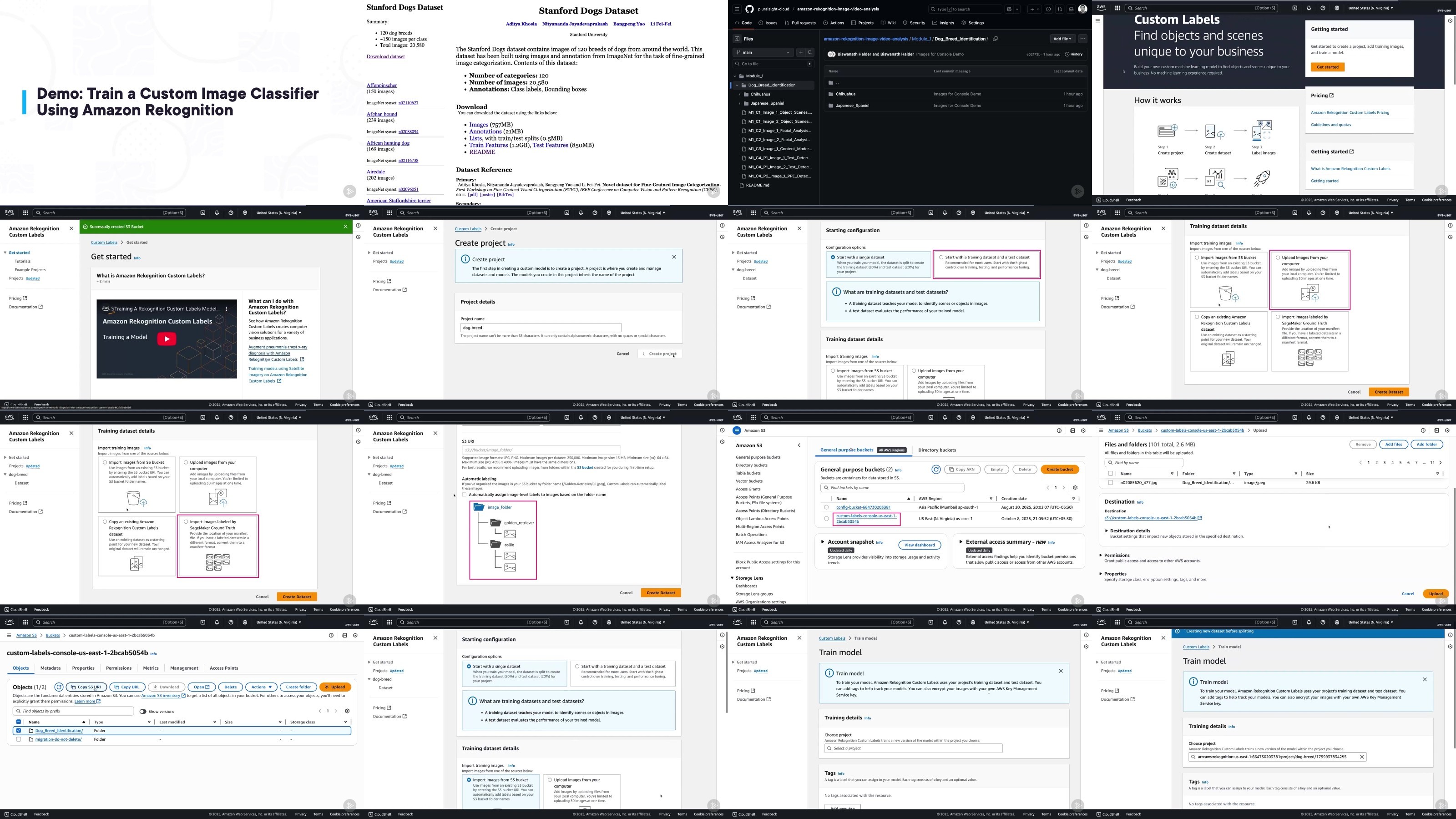The width and height of the screenshot is (1456, 819).
Task: Open GitHub hamburger navigation menu beside Octocat
Action: click(737, 9)
